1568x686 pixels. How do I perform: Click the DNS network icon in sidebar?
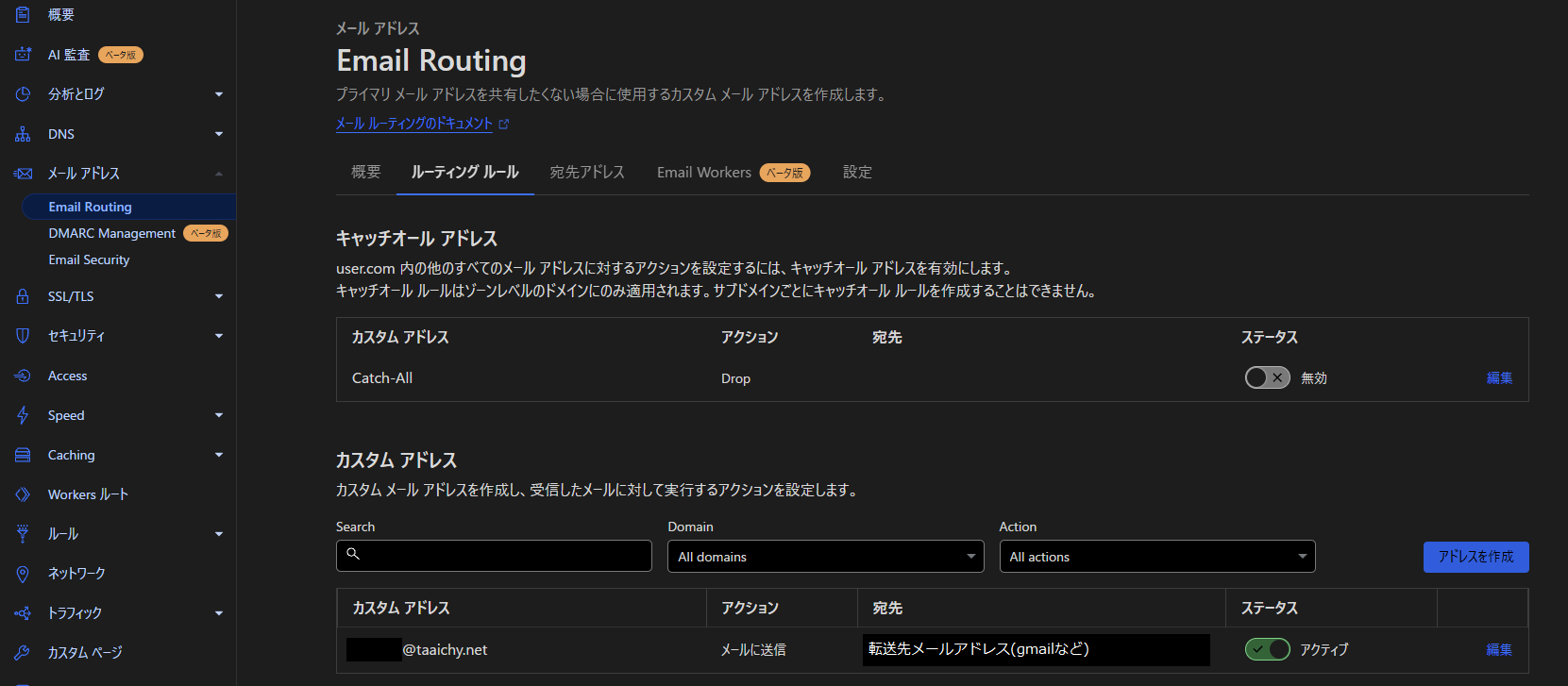click(x=23, y=134)
